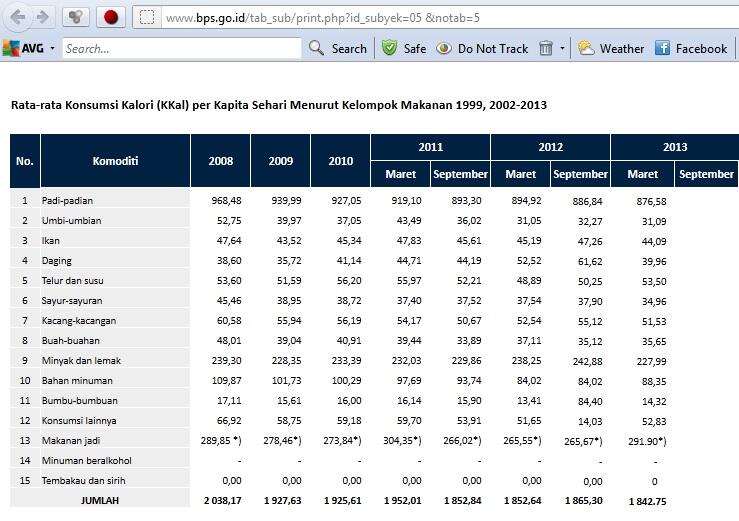739x521 pixels.
Task: Click the Weather sun-cloud icon
Action: tap(586, 48)
